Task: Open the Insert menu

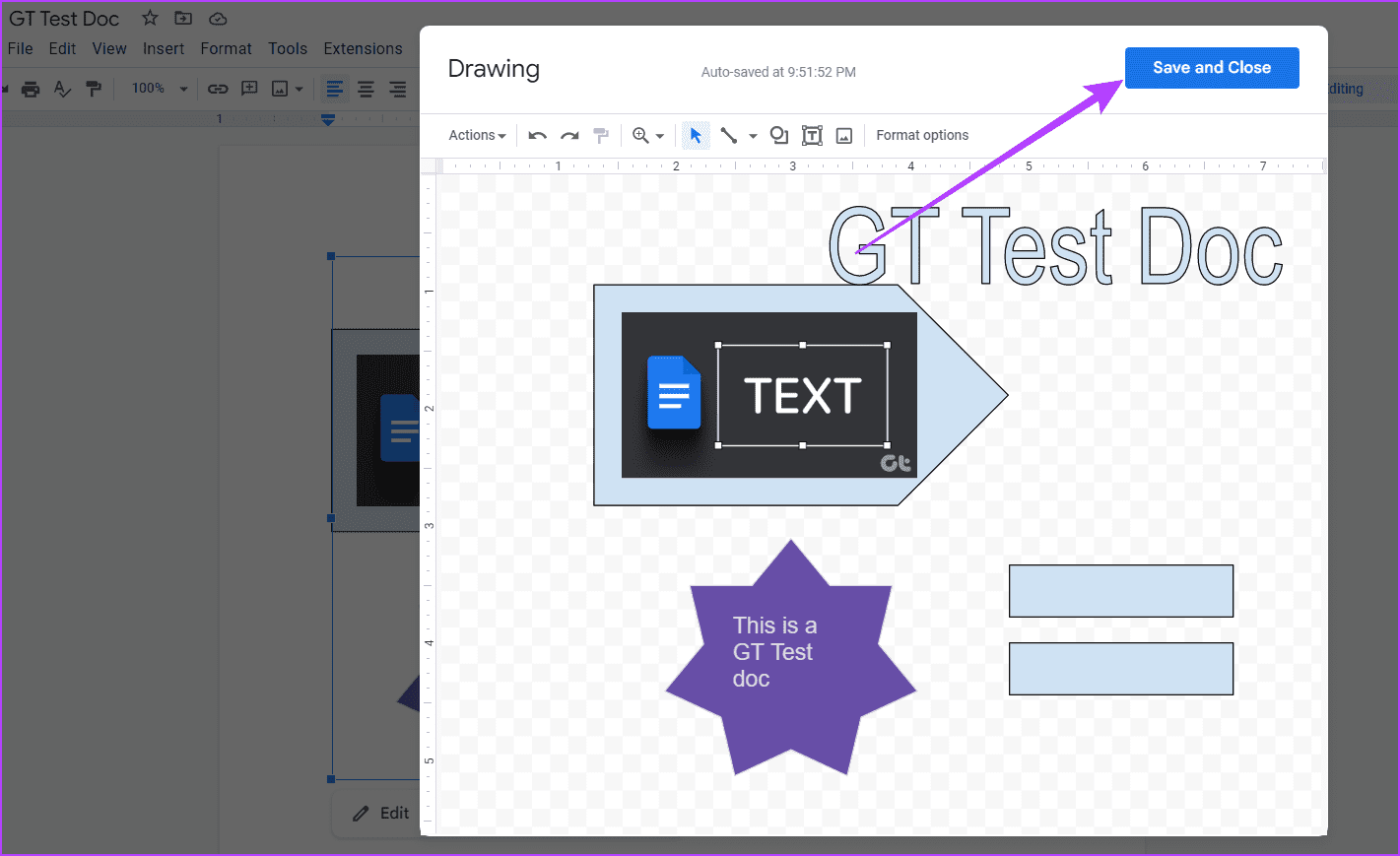Action: [x=163, y=48]
